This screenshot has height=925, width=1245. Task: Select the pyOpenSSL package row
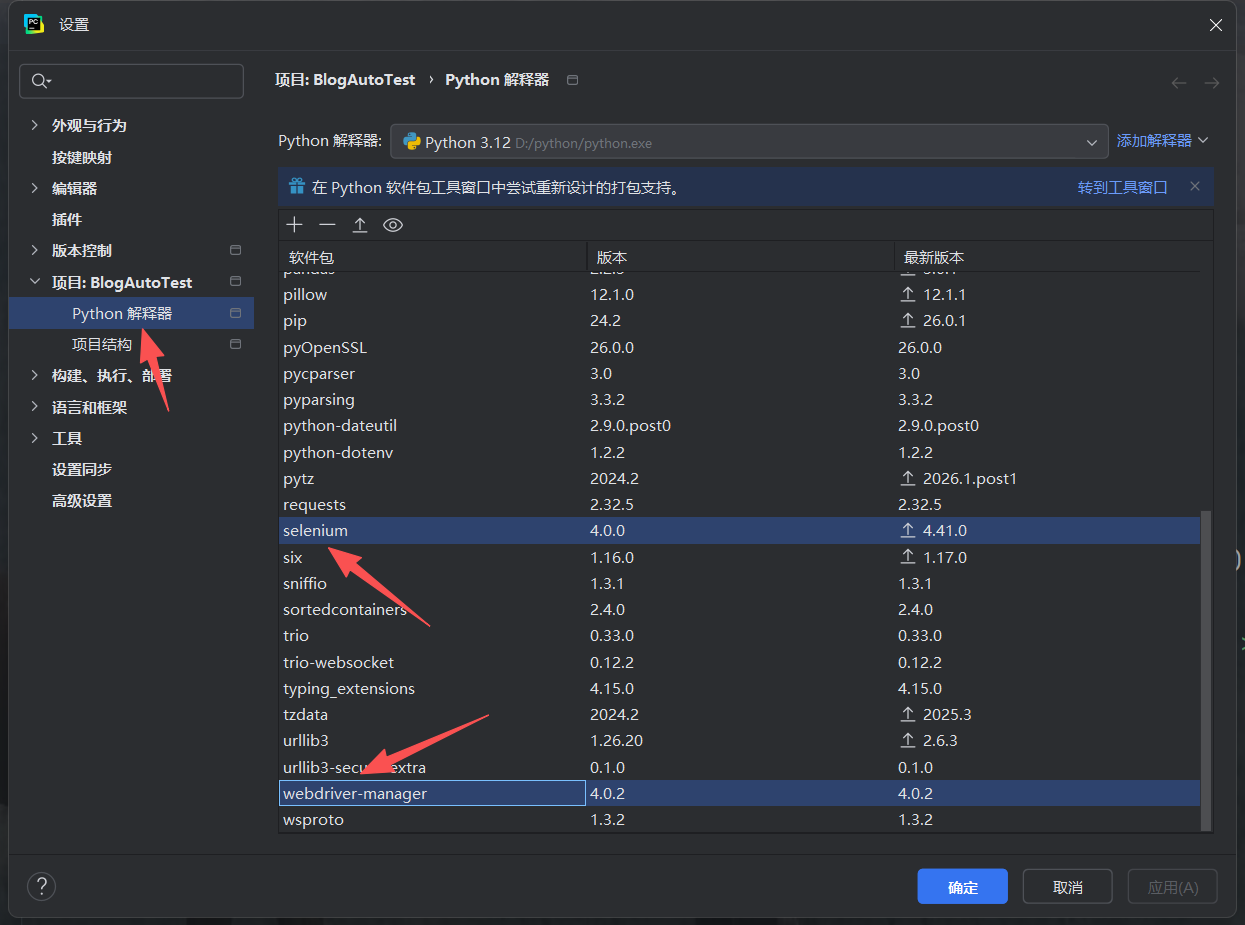coord(739,347)
